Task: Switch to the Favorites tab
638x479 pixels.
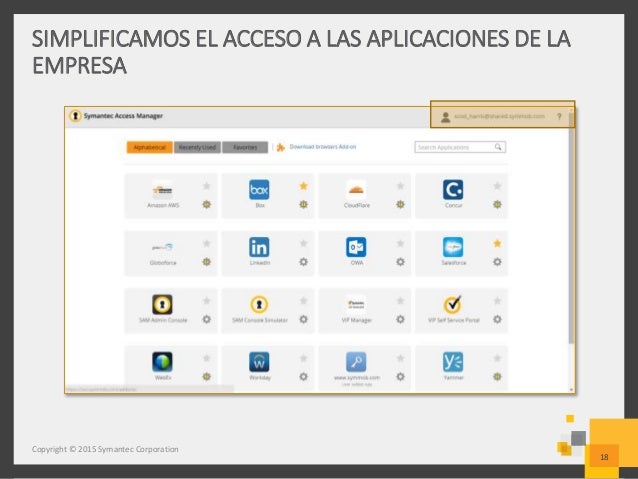Action: click(x=245, y=147)
